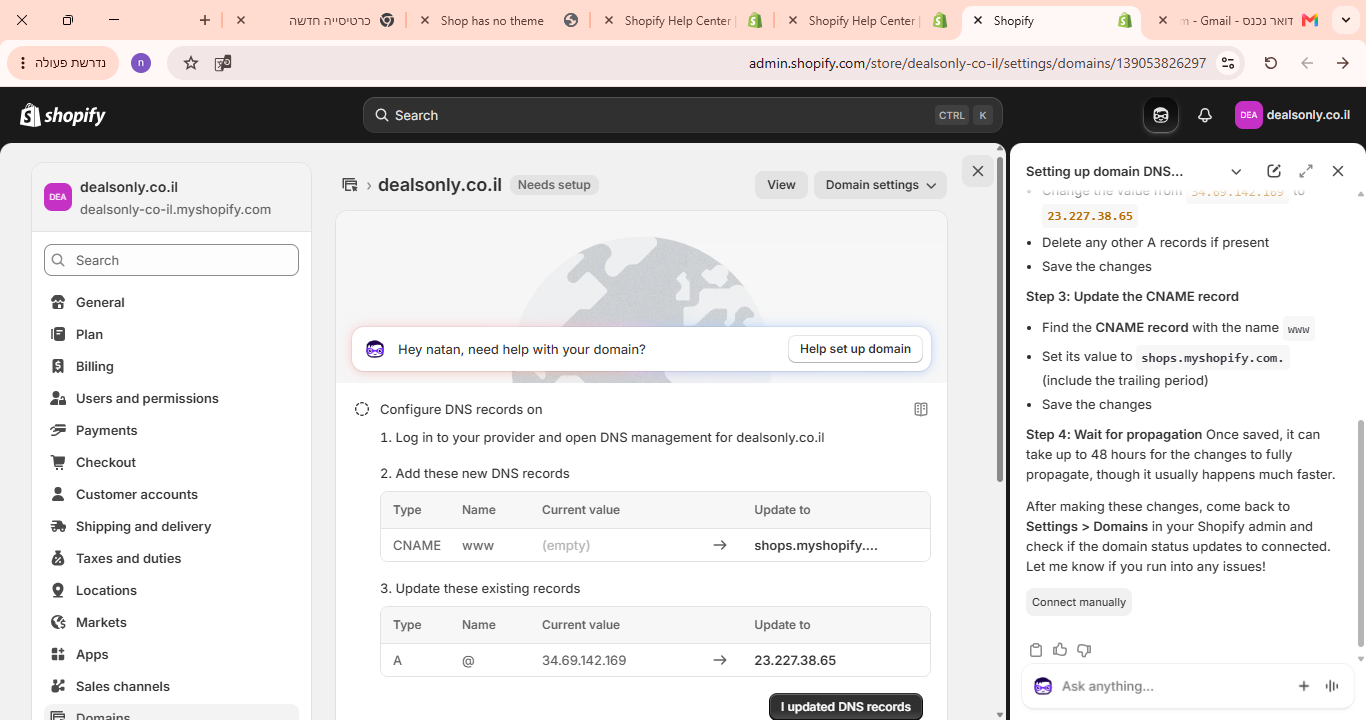Open the Chrome profile avatar

click(141, 63)
